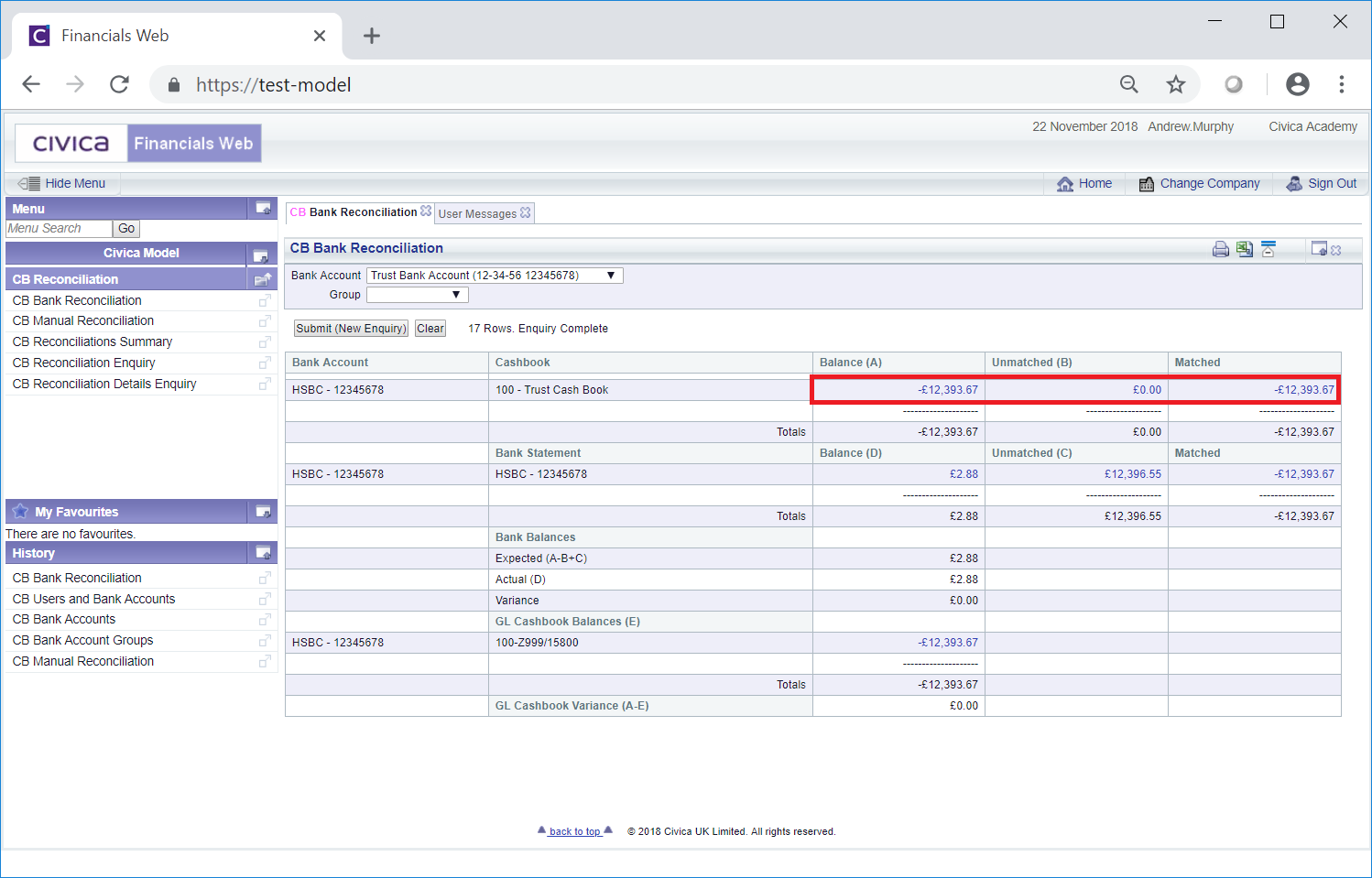The image size is (1372, 878).
Task: Click GL balance -£12,393.67 for 100-Z999/15800
Action: (948, 643)
